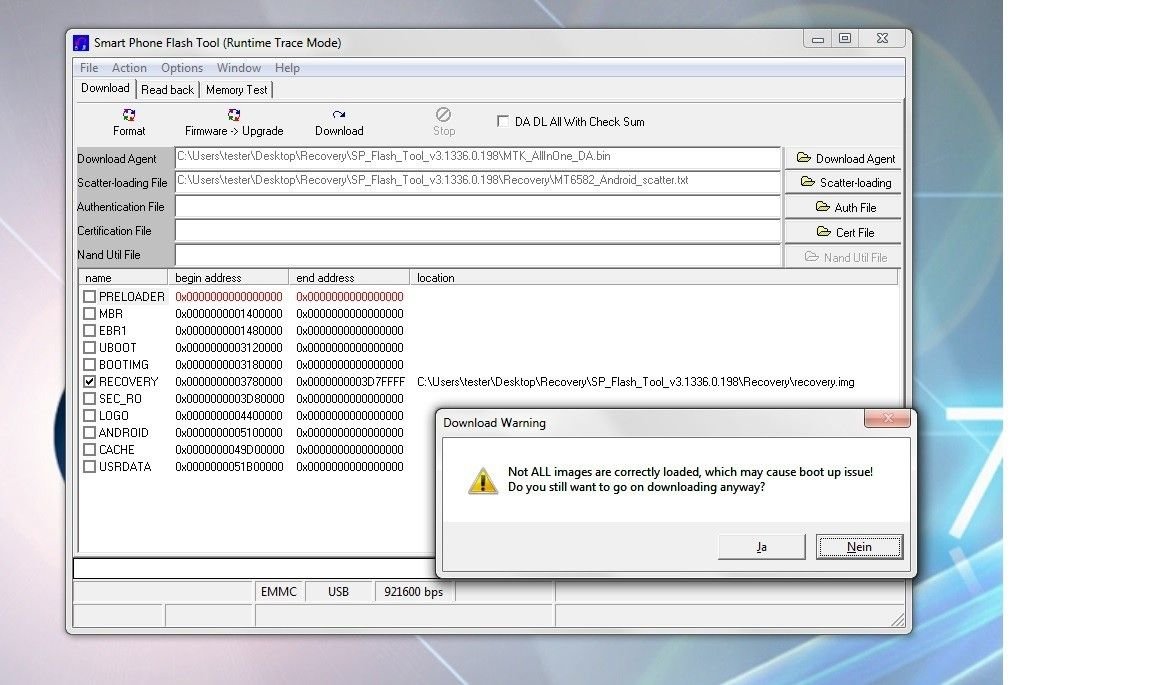The width and height of the screenshot is (1152, 685).
Task: Switch to the Memory Test tab
Action: [x=237, y=90]
